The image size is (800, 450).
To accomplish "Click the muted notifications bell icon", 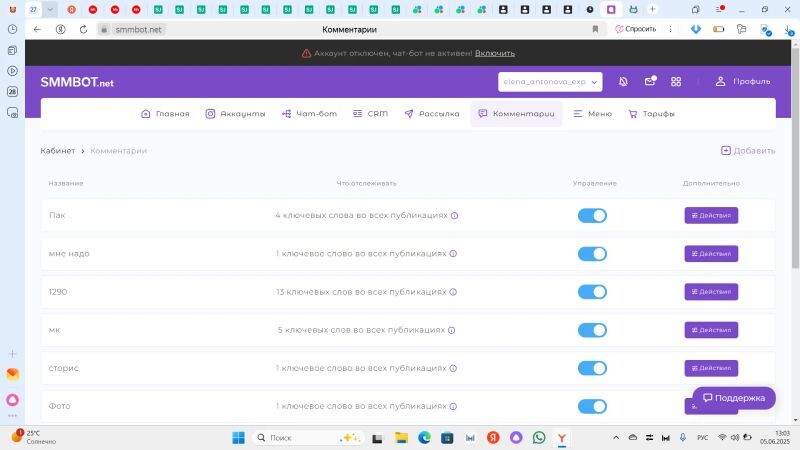I will point(624,81).
